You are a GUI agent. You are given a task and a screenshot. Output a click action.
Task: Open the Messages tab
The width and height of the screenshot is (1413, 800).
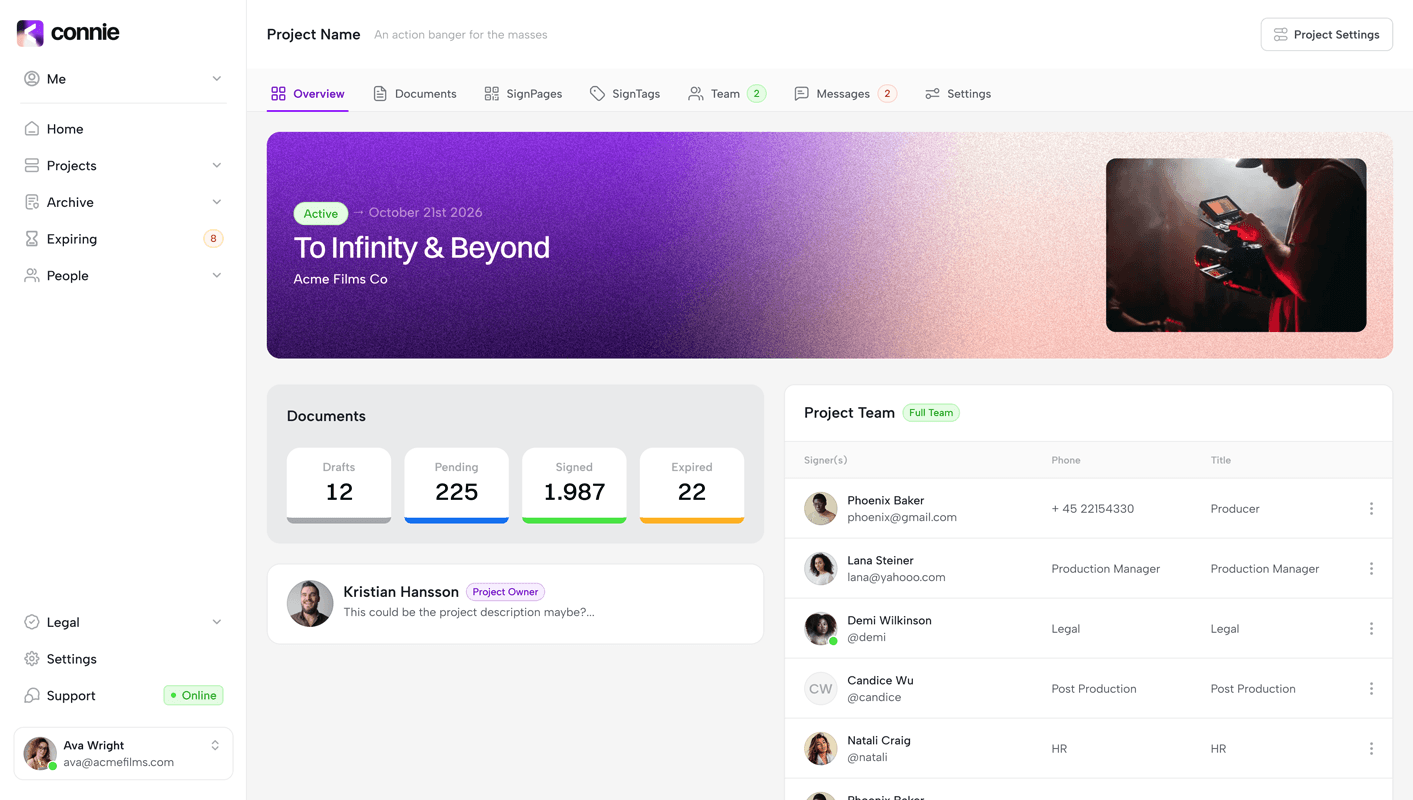pyautogui.click(x=845, y=94)
